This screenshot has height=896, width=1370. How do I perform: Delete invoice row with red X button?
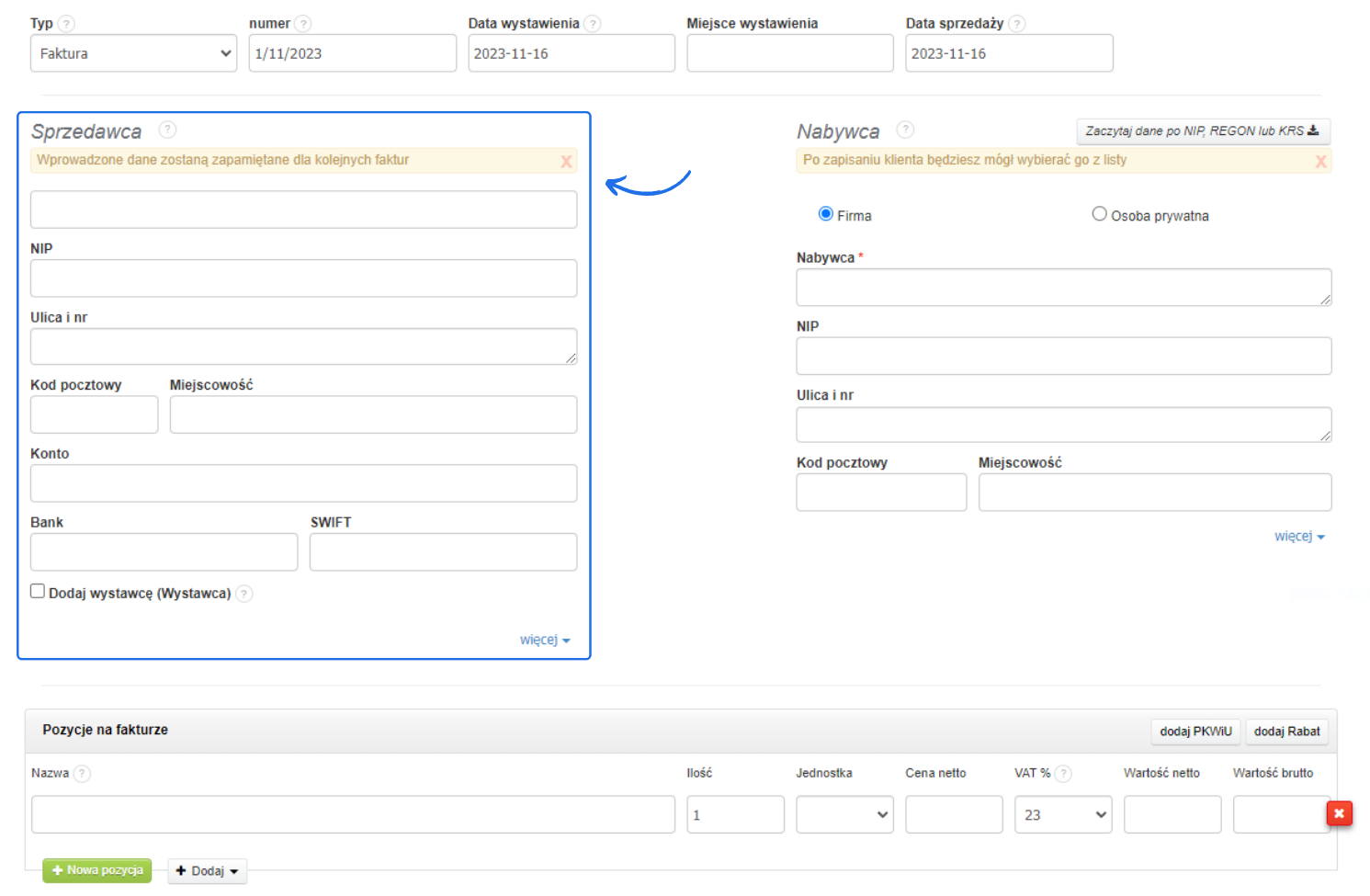coord(1339,813)
